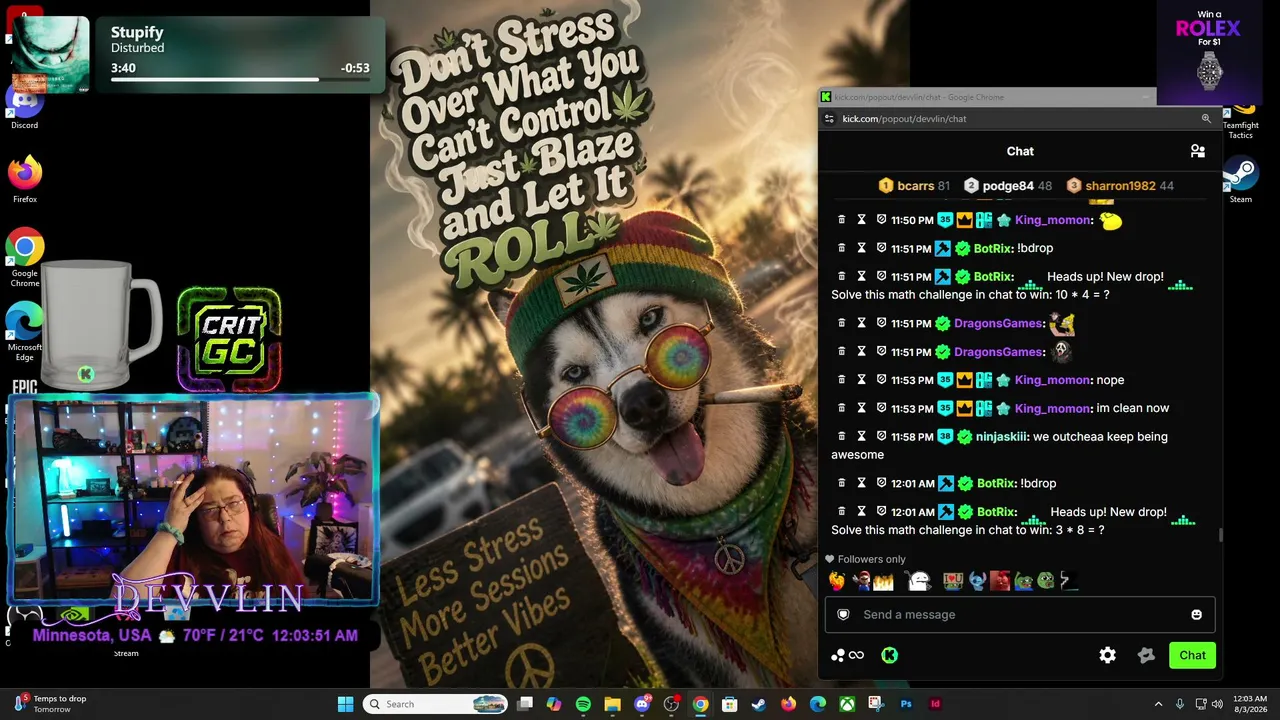Timeout King_momon with hourglass on 11:50 PM message

[x=861, y=220]
